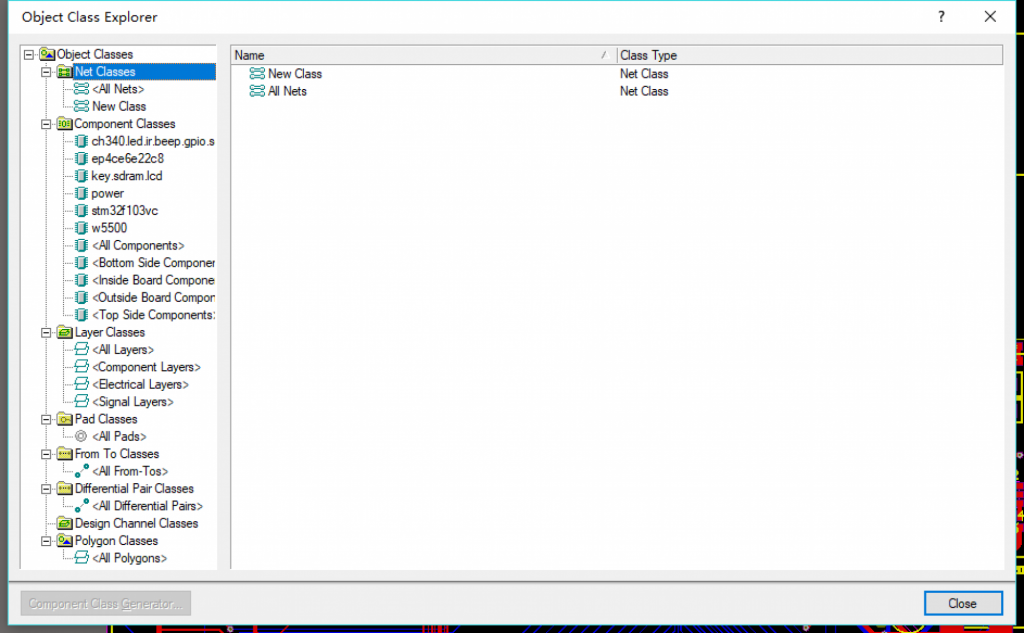
Task: Click the All From-Tos icon
Action: click(82, 471)
